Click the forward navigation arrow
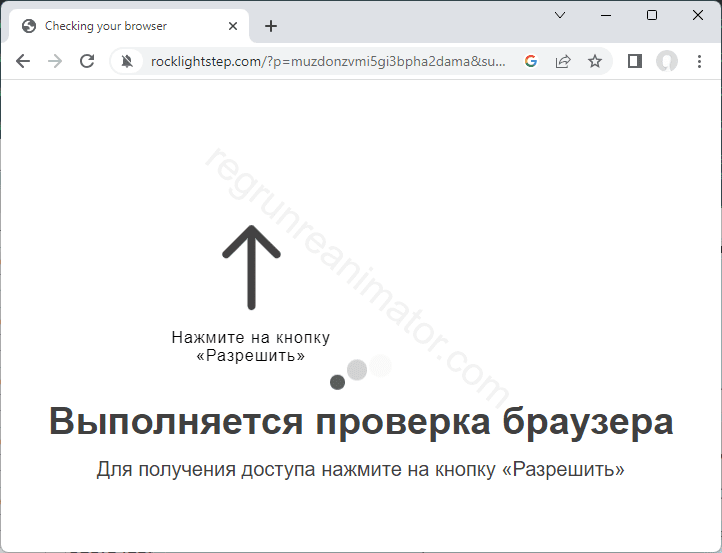This screenshot has width=722, height=553. click(x=55, y=61)
